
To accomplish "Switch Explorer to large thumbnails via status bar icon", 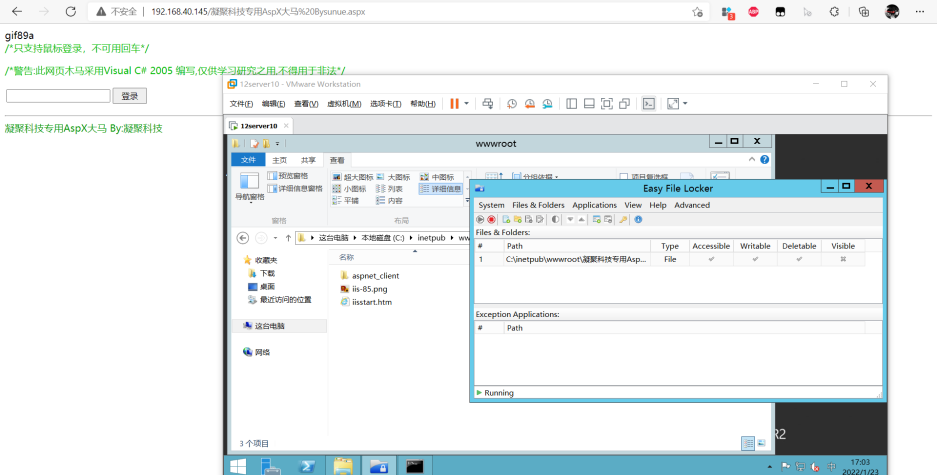I will [x=761, y=443].
